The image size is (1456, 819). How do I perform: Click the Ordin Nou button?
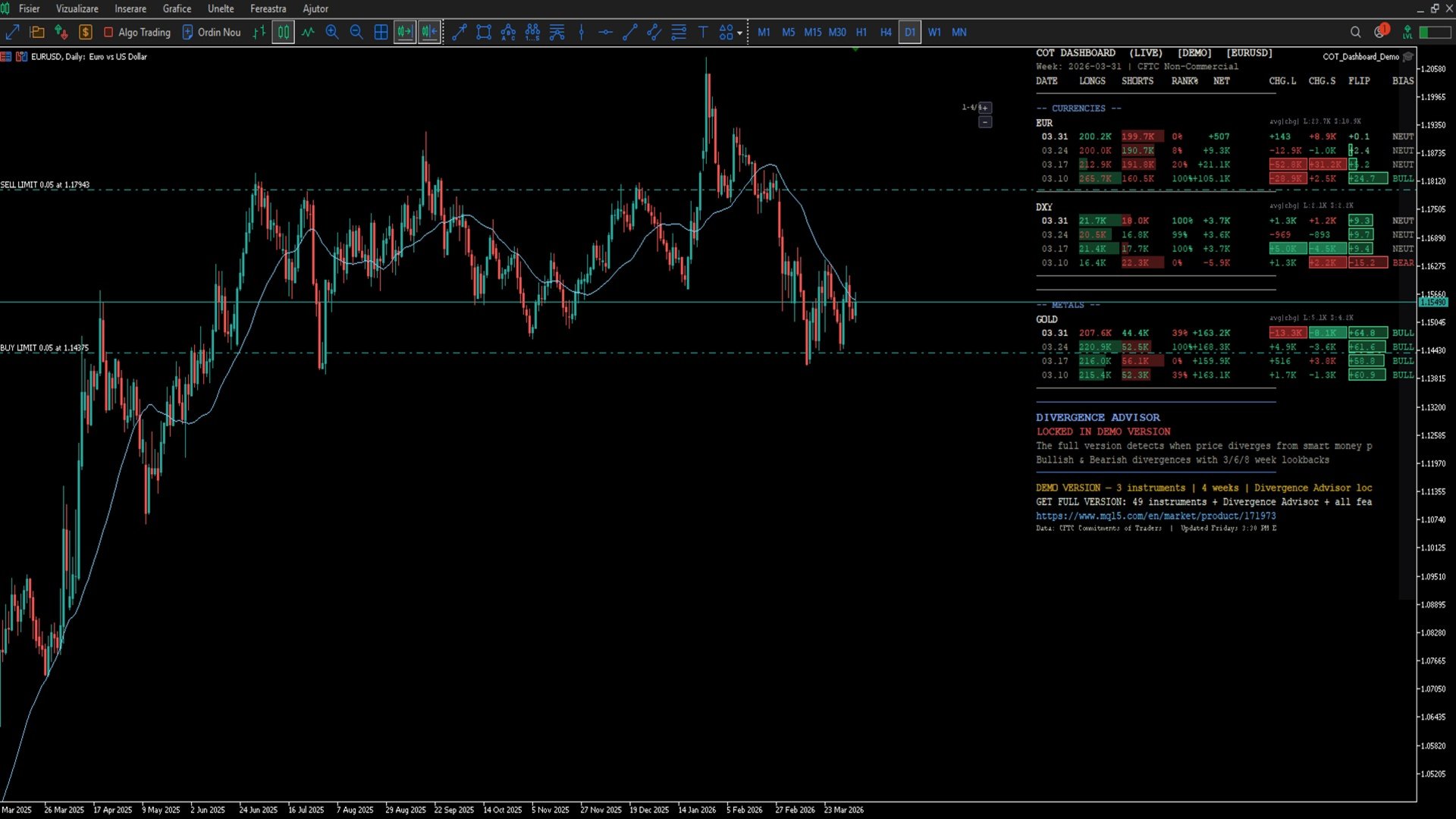point(212,32)
